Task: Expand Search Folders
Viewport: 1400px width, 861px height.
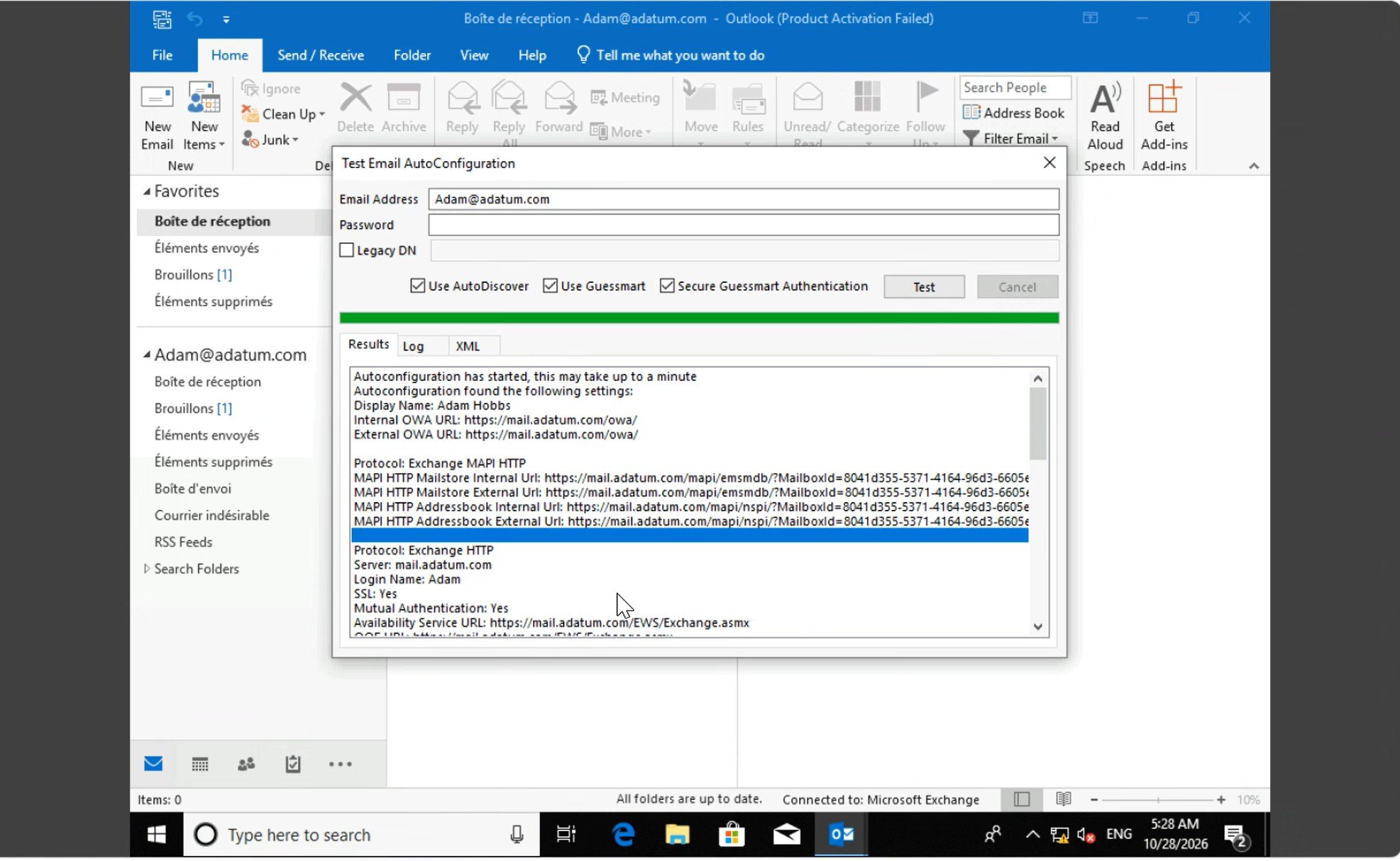Action: [147, 569]
